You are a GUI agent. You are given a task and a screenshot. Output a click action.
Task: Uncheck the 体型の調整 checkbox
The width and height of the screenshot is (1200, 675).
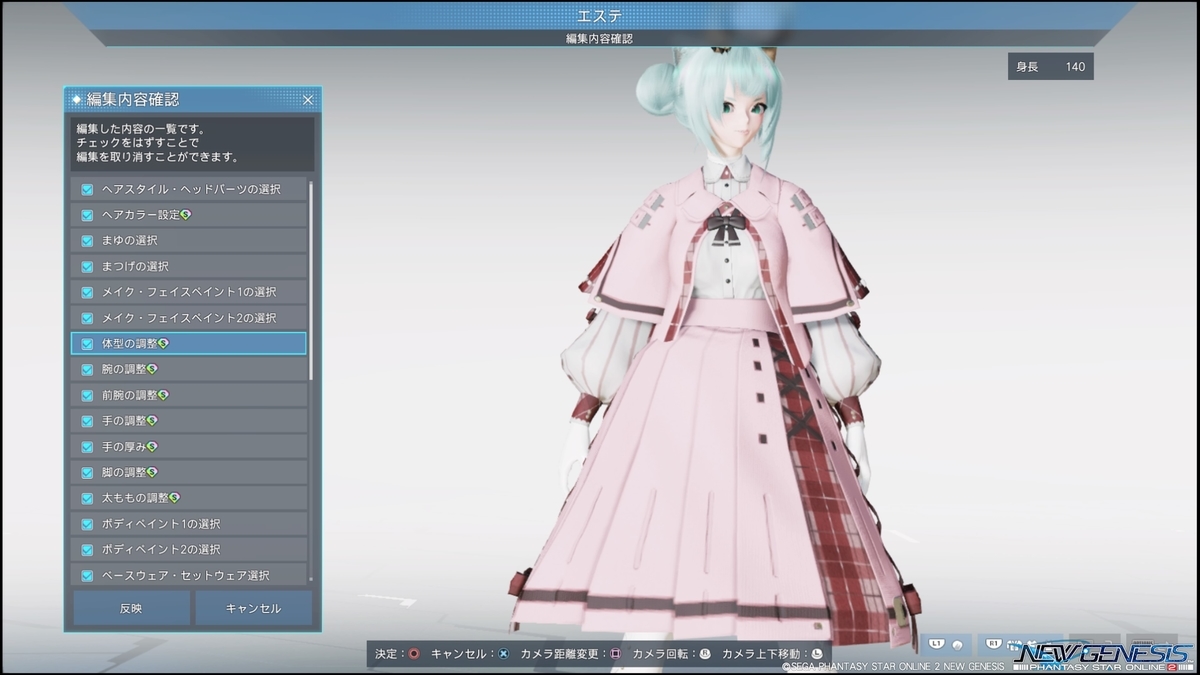tap(87, 343)
